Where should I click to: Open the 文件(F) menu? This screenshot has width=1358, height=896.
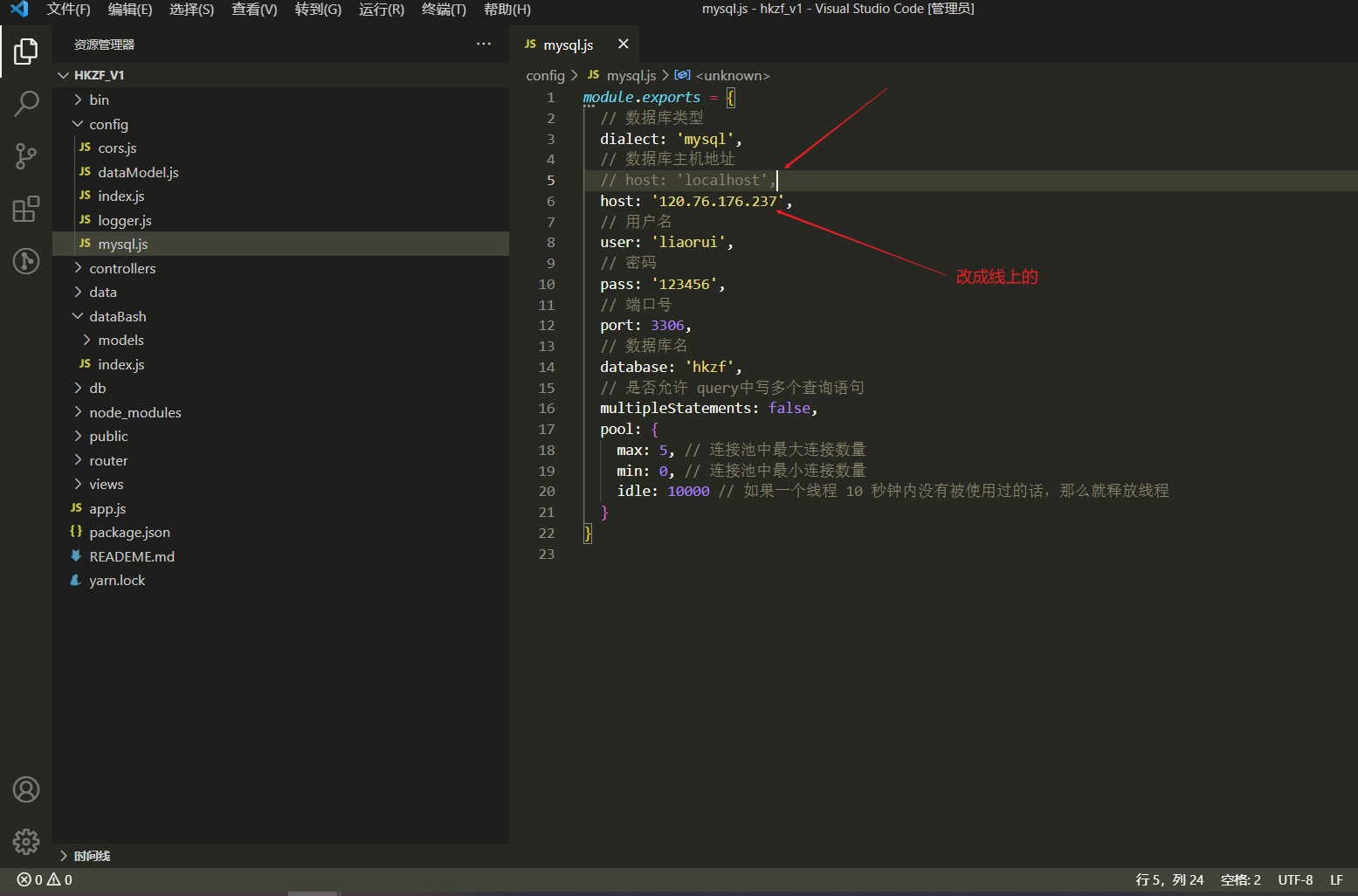click(68, 9)
